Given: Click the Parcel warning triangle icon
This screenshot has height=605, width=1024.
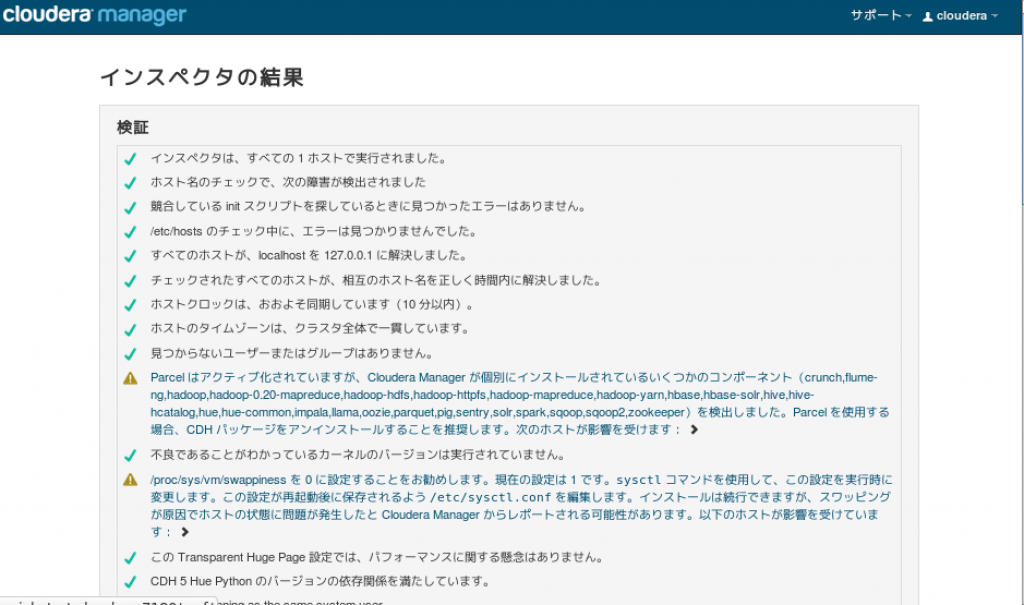Looking at the screenshot, I should click(x=130, y=378).
